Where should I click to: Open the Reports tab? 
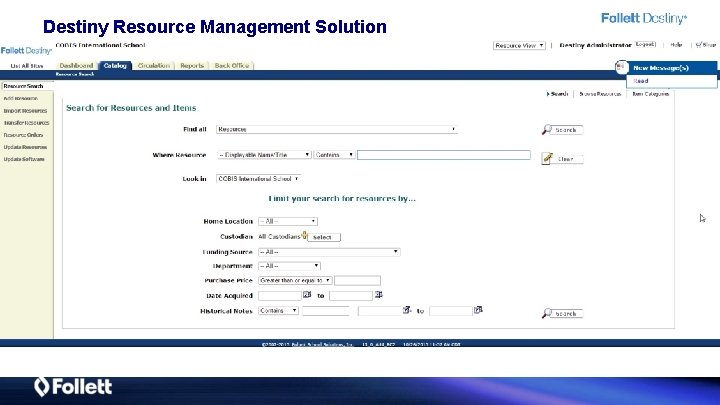pos(192,66)
